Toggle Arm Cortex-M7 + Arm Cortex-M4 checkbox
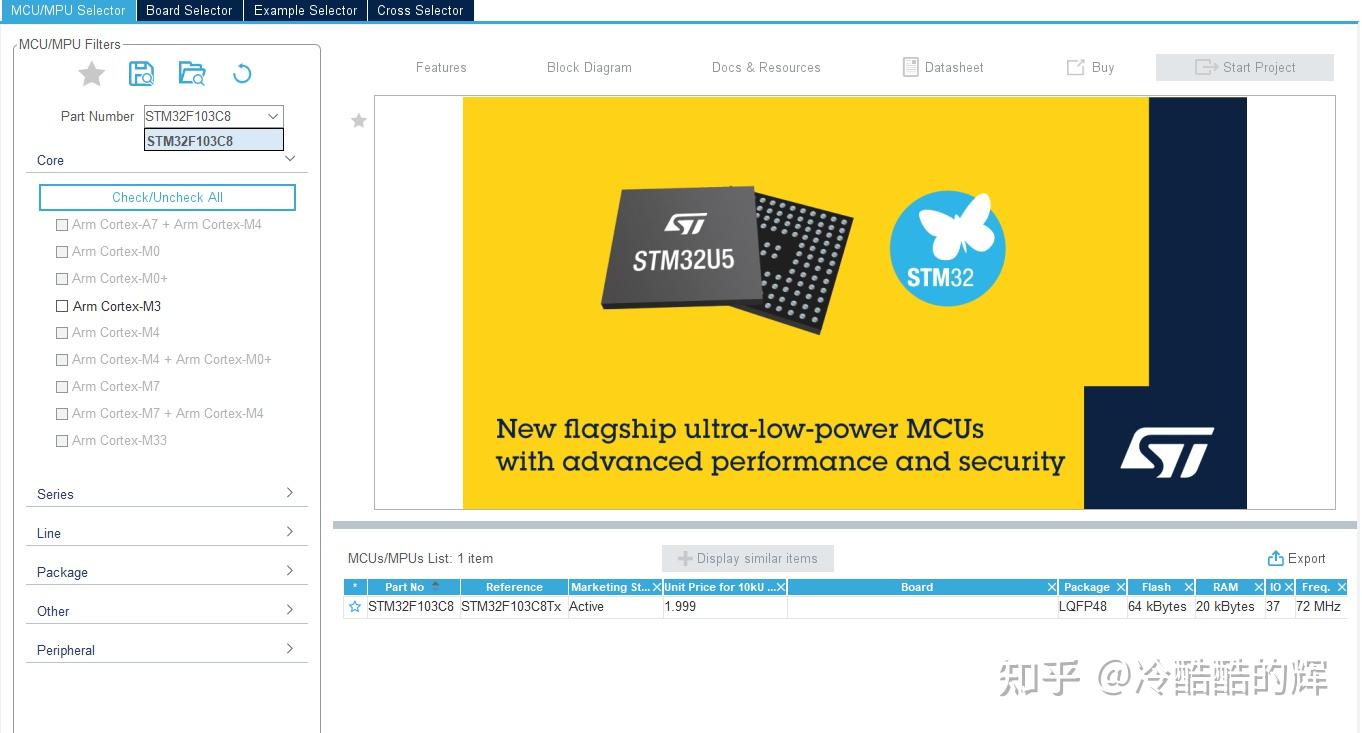 [62, 414]
